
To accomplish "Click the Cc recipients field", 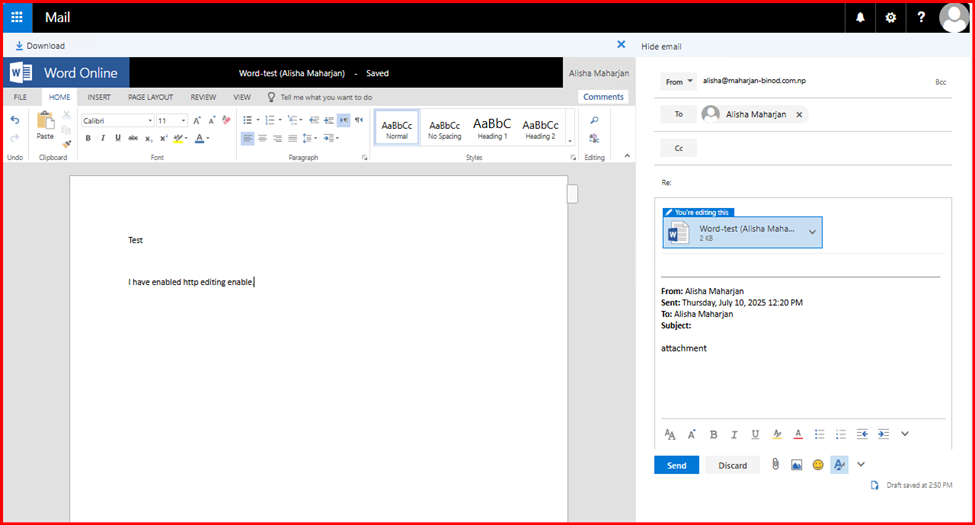I will point(800,148).
